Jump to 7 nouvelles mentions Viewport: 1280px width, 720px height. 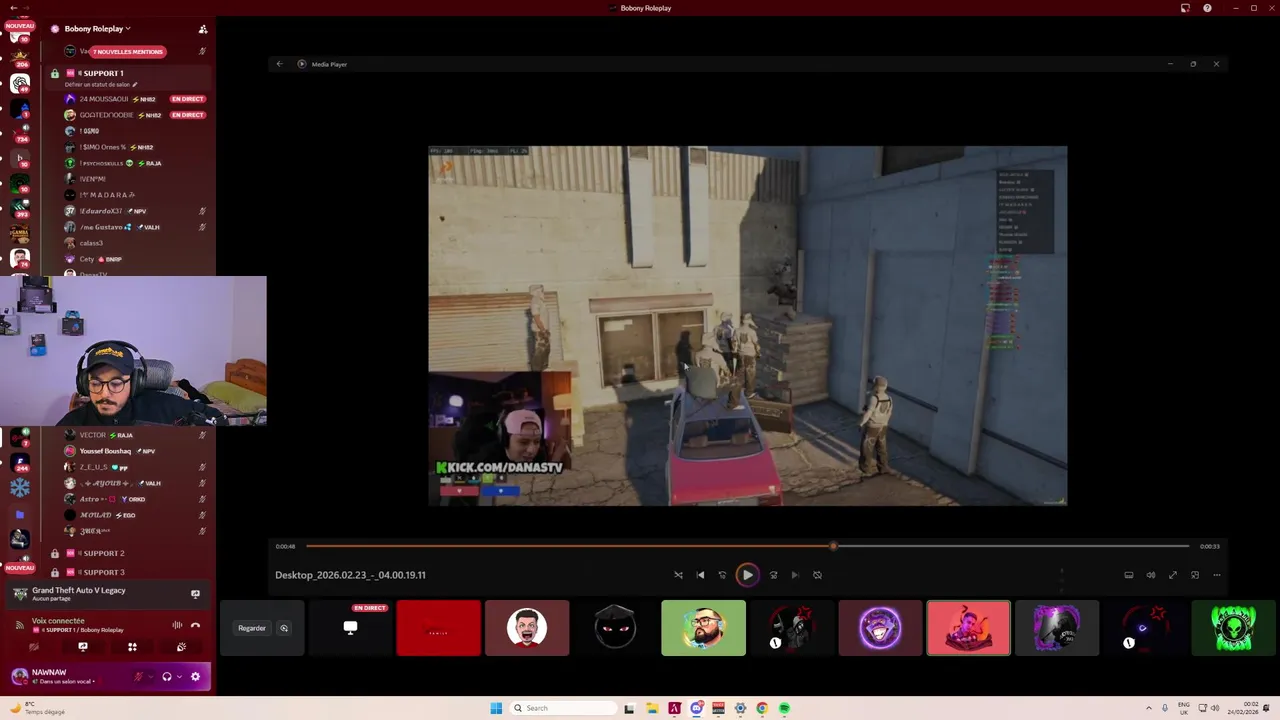point(128,52)
